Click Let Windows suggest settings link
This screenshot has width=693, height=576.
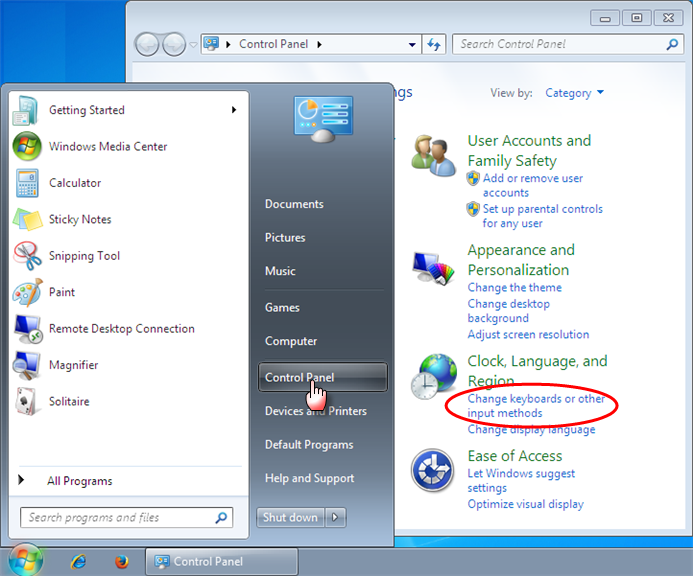pos(521,481)
